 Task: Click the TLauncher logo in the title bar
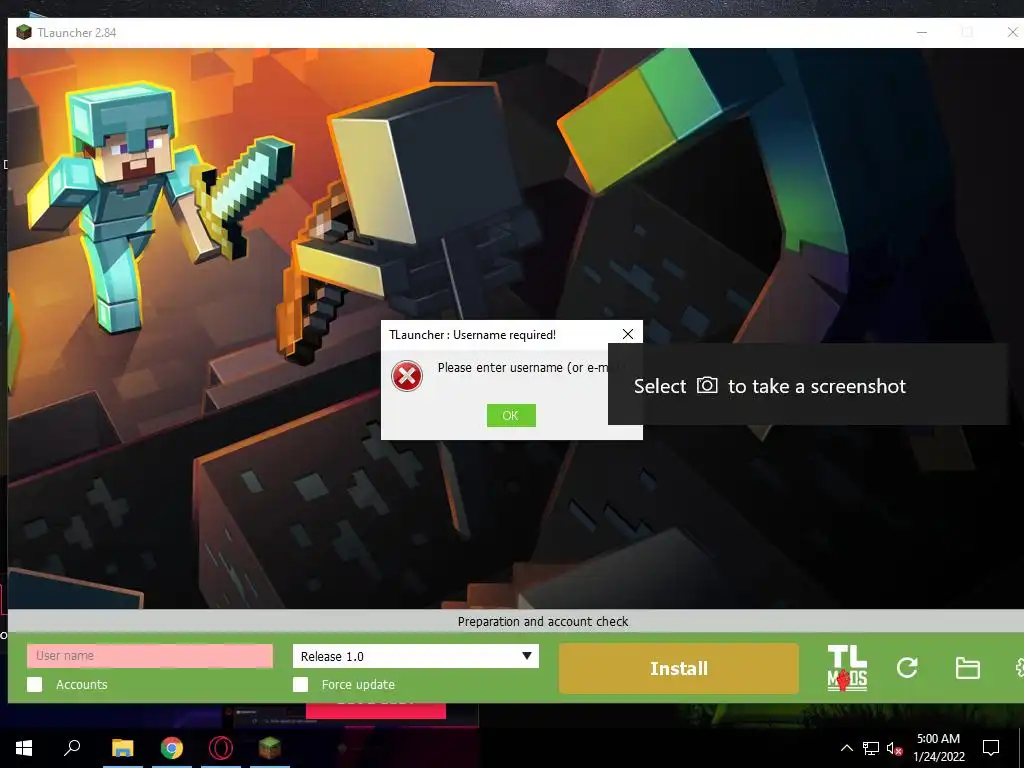(x=24, y=32)
